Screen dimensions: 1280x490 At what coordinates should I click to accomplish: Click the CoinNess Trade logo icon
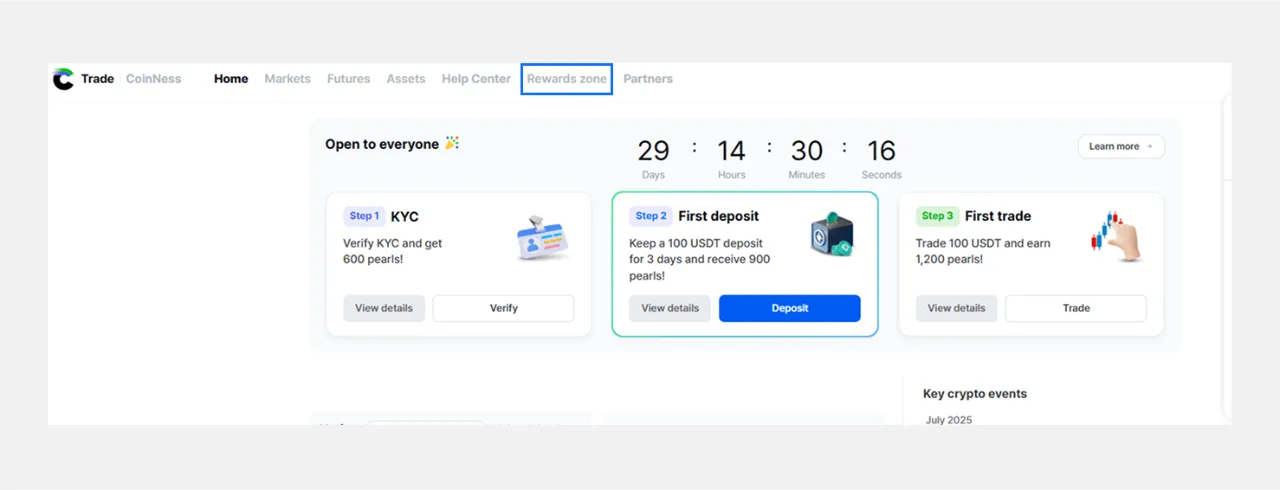pos(63,79)
